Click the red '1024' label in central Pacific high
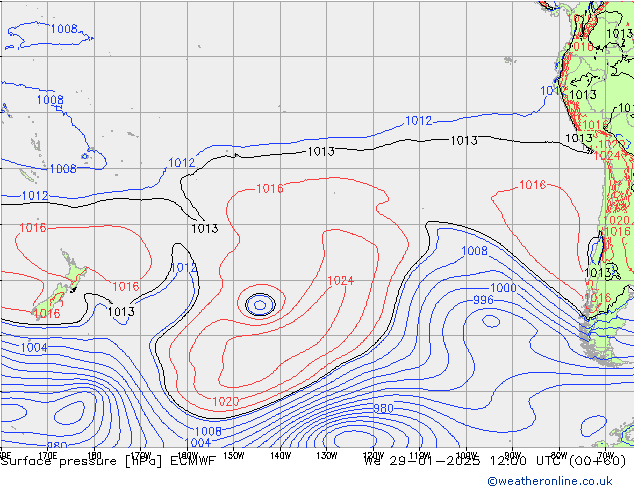The width and height of the screenshot is (634, 490). [x=340, y=281]
